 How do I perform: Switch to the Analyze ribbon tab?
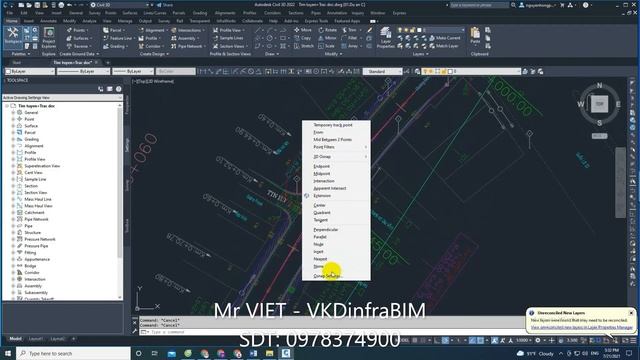click(89, 21)
